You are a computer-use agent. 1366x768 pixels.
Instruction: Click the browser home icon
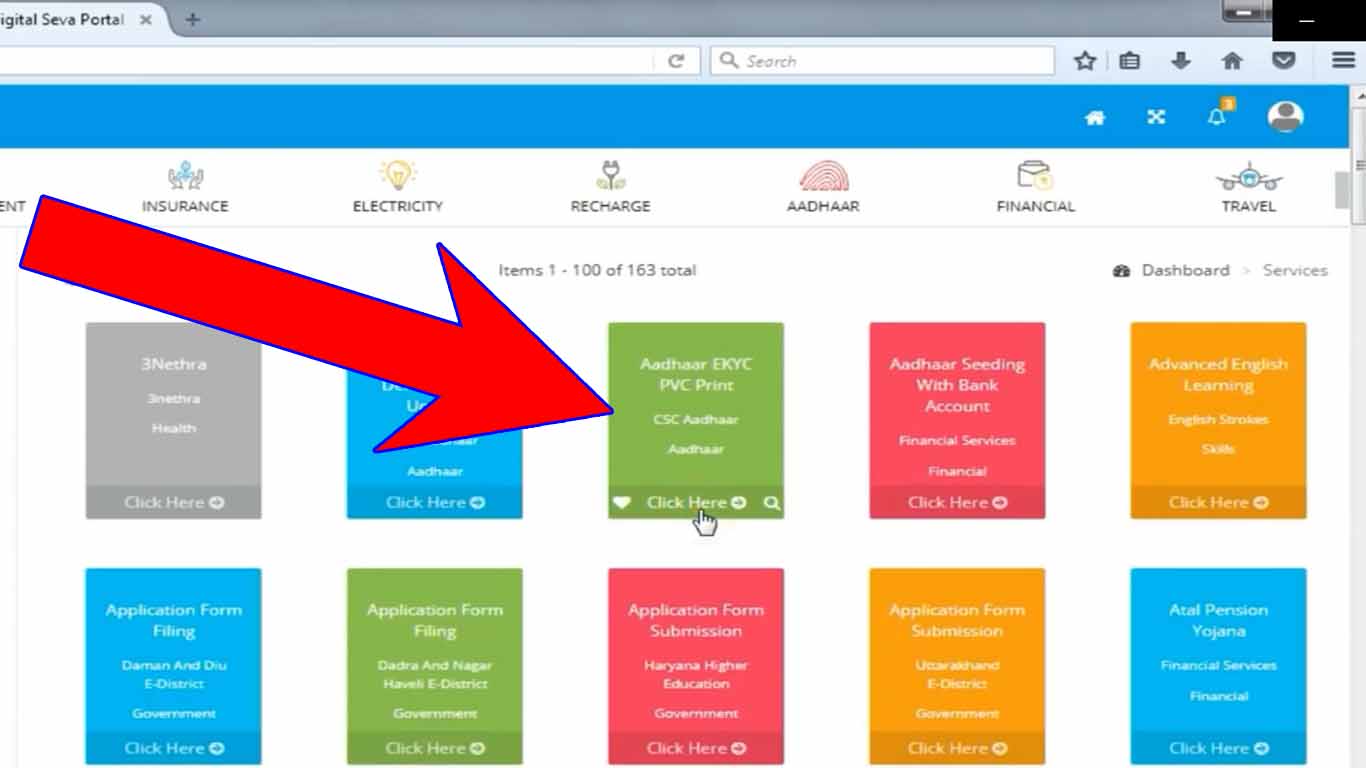1232,61
